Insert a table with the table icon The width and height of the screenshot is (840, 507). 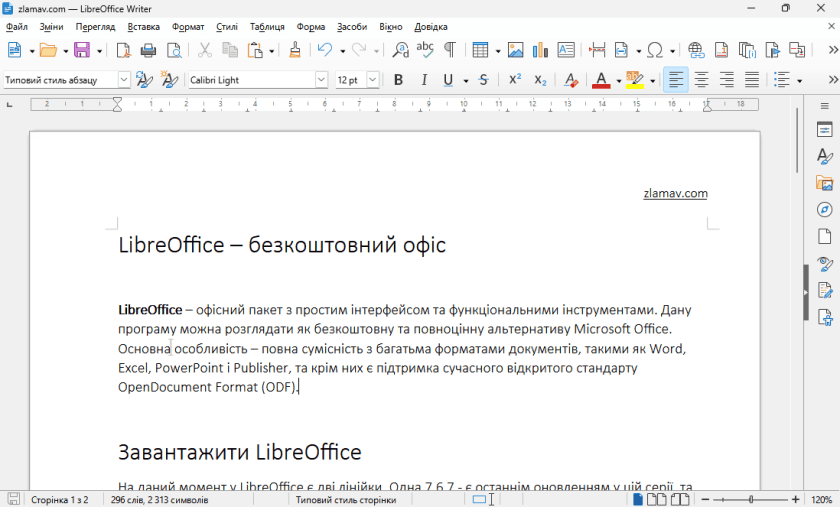(480, 50)
